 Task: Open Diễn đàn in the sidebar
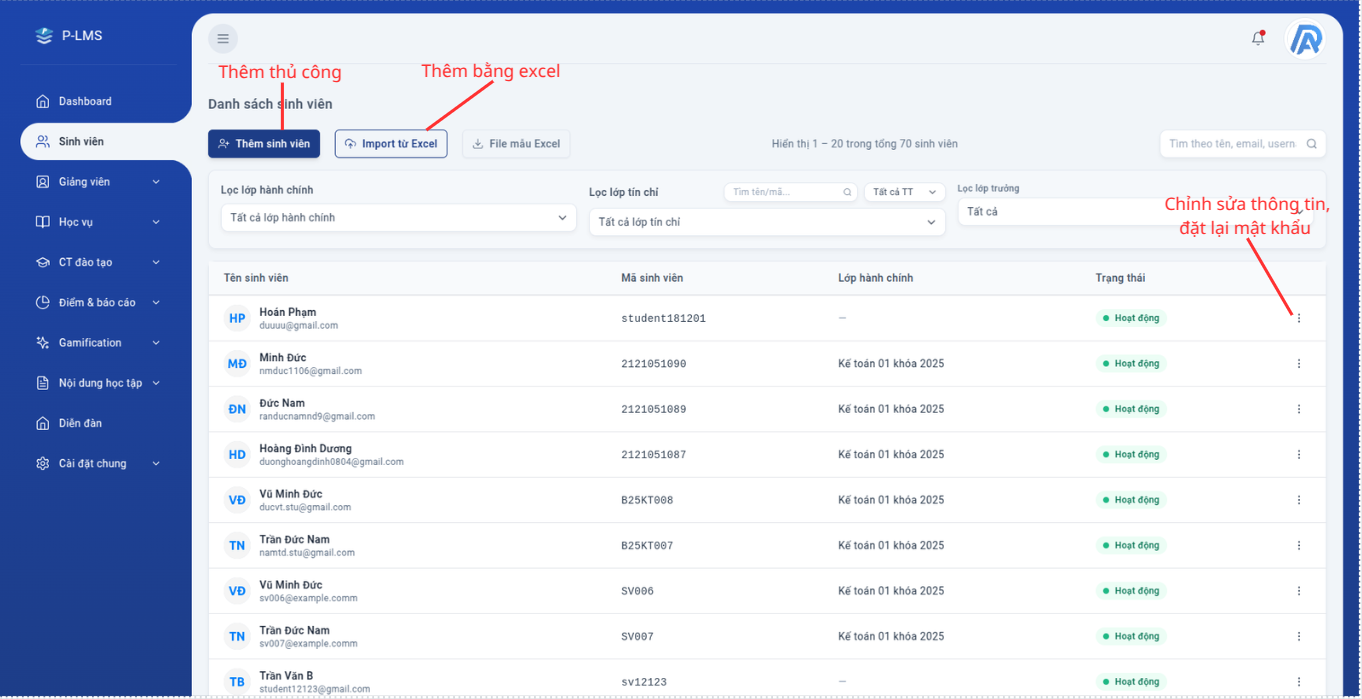coord(97,423)
